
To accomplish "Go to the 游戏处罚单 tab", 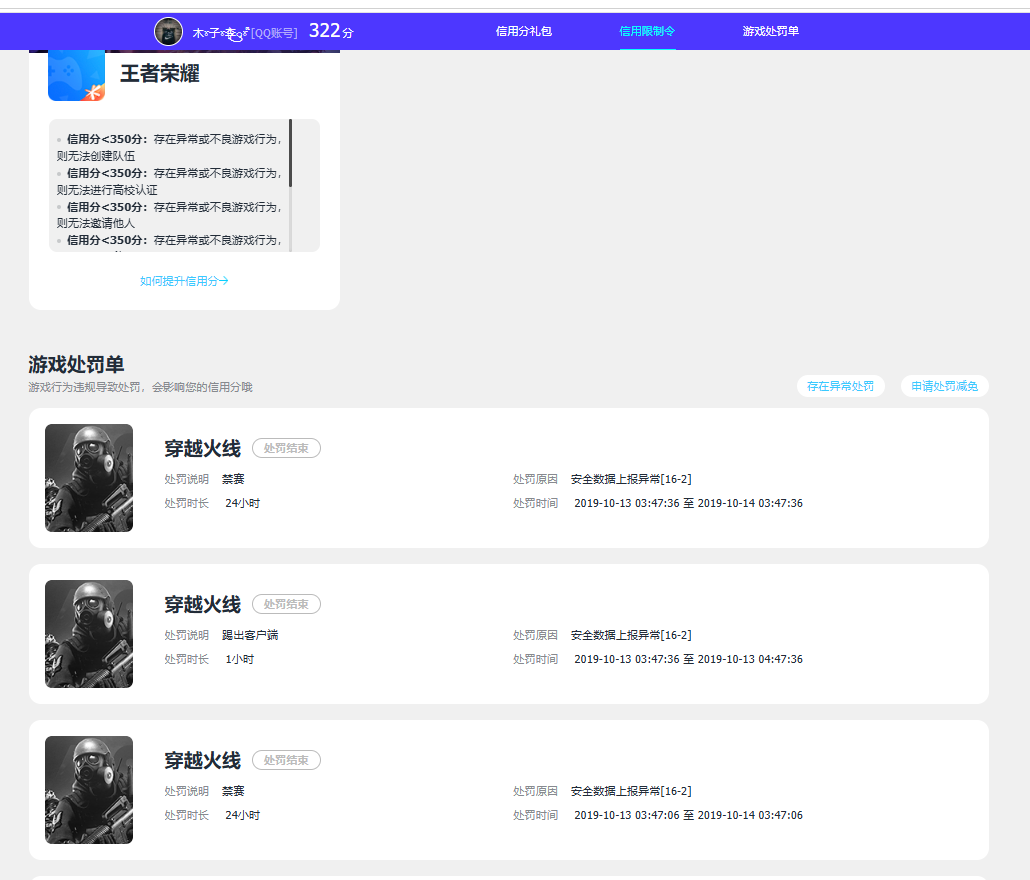I will point(771,31).
